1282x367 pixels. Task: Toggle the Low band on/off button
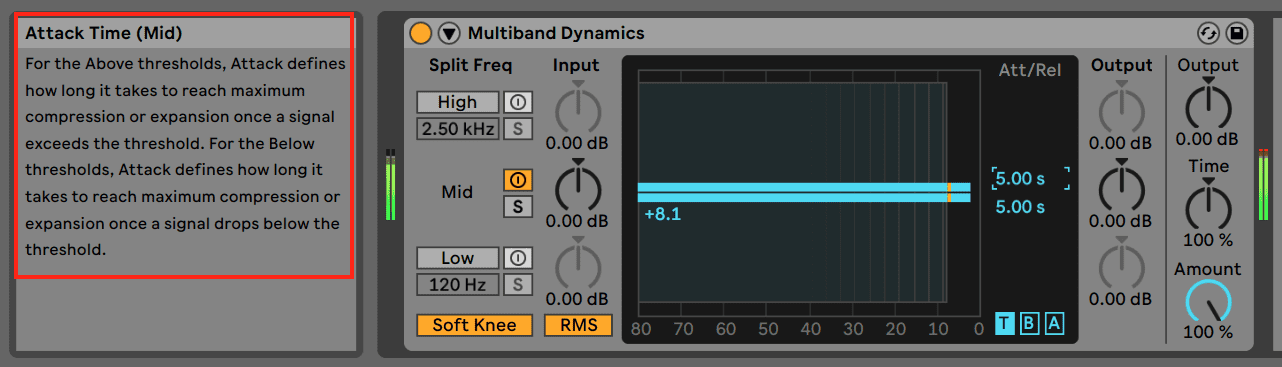coord(458,258)
